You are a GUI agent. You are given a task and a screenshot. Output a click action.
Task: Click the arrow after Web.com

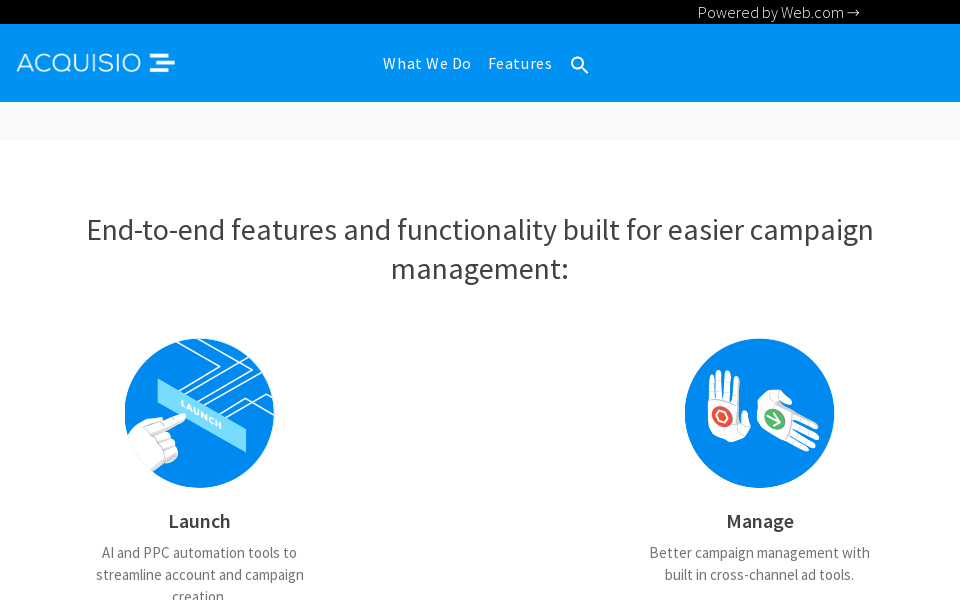[853, 13]
